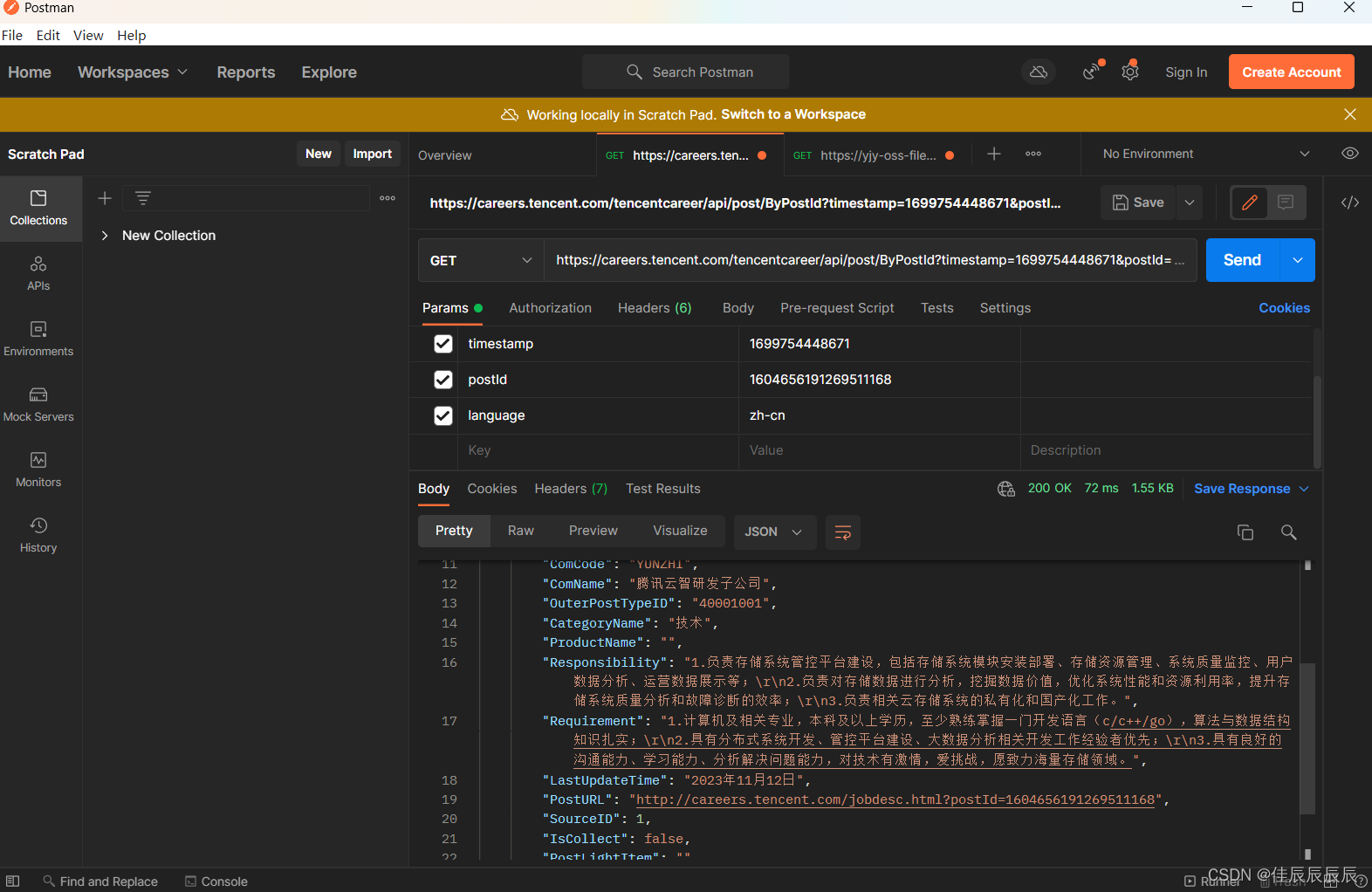
Task: Open the Monitors sidebar section
Action: [38, 470]
